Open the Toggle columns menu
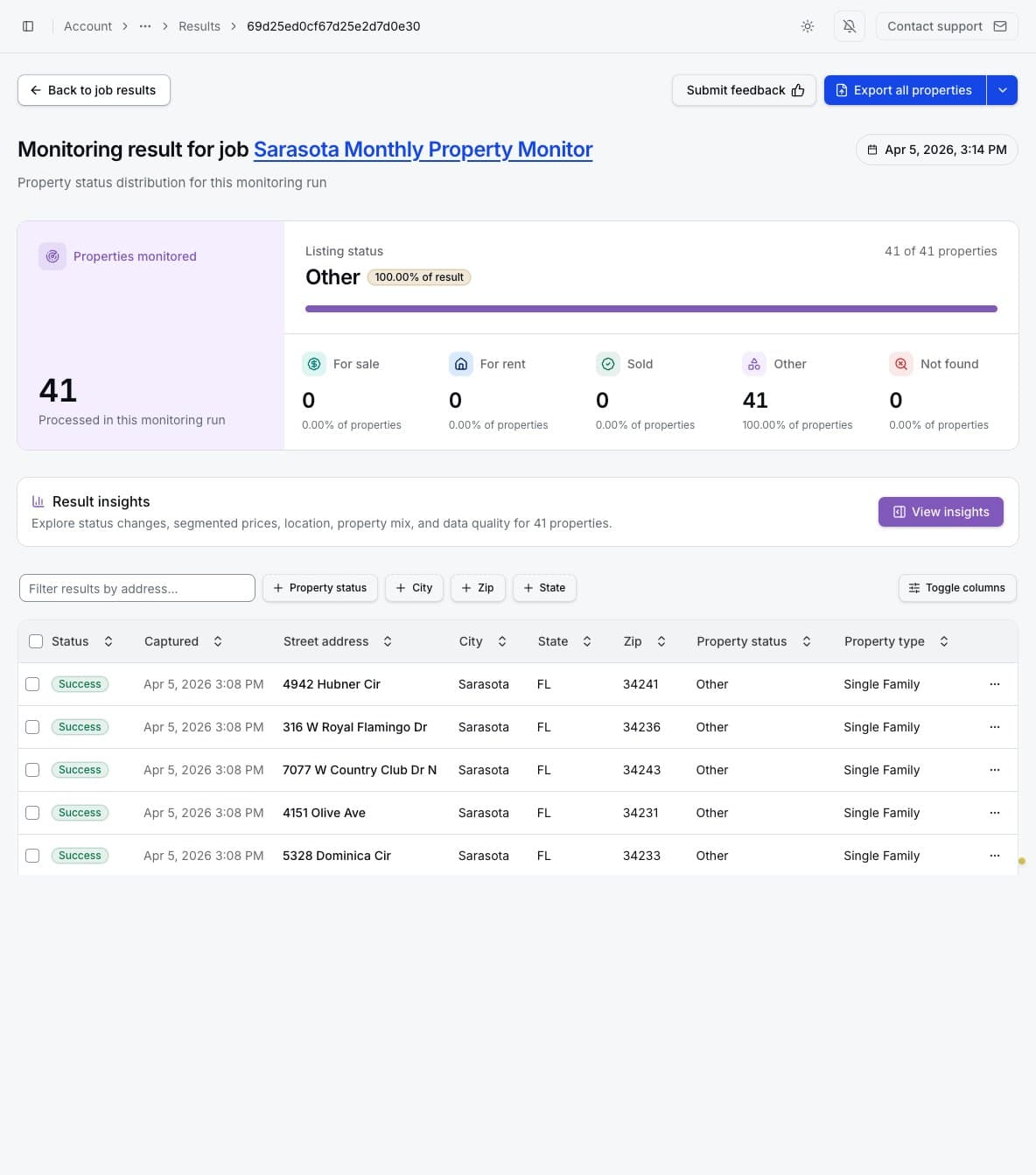Screen dimensions: 1036x1175 957,588
